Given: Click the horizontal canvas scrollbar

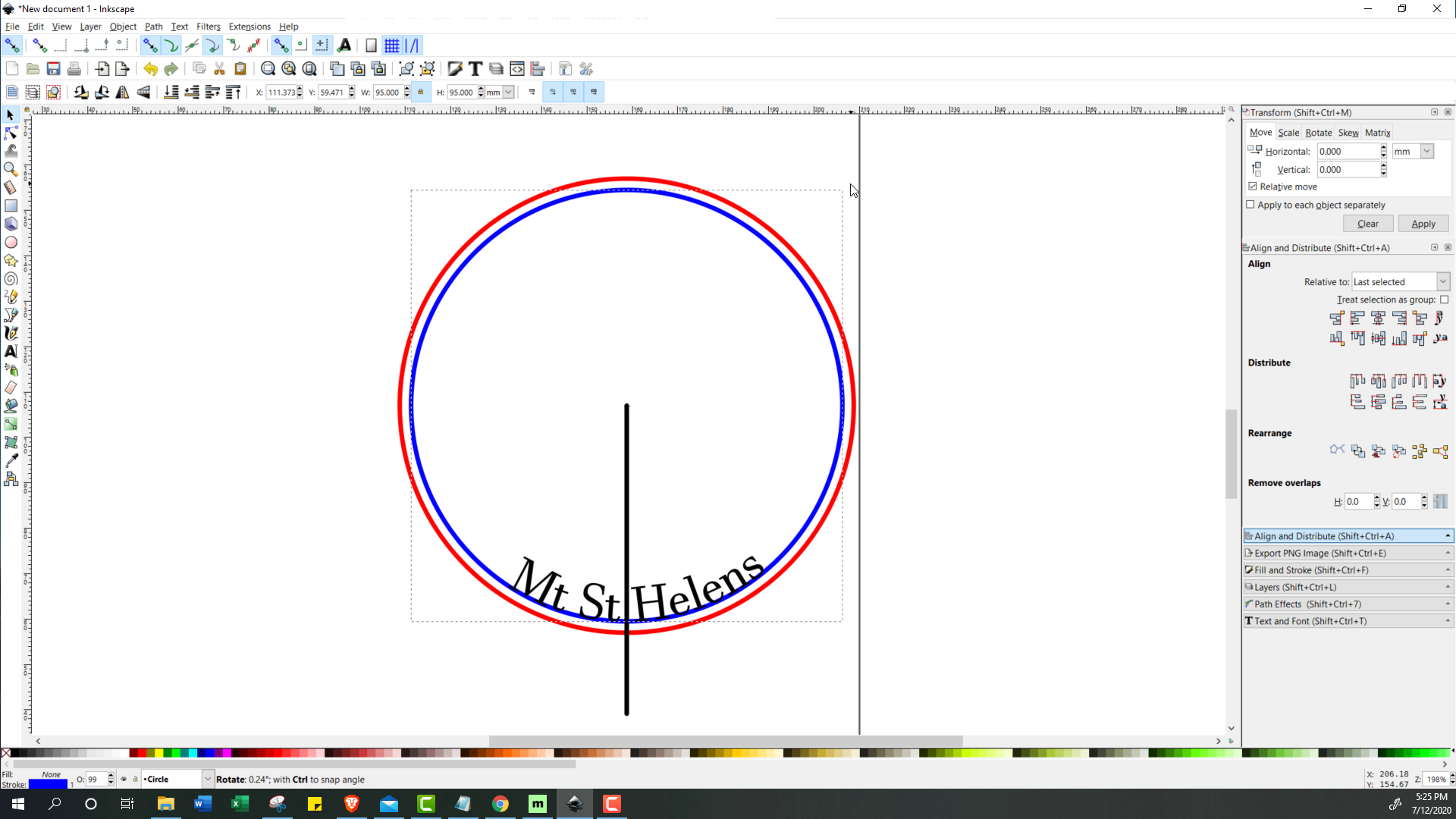Looking at the screenshot, I should coord(724,742).
